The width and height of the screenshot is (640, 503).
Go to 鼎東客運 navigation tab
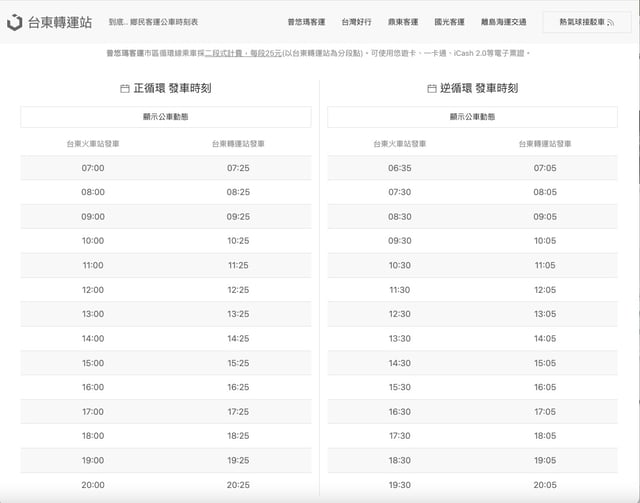(x=403, y=21)
